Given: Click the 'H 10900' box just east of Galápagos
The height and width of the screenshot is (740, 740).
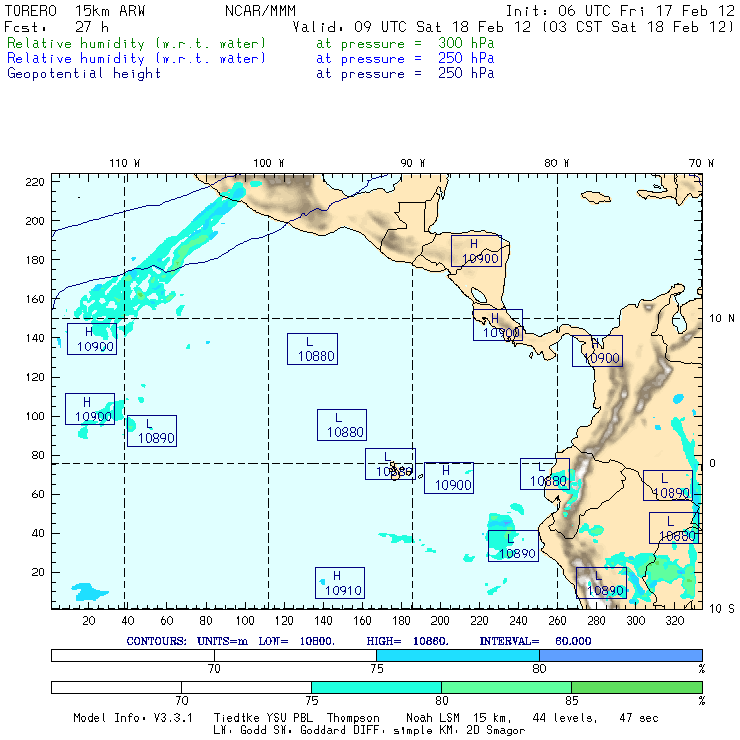Looking at the screenshot, I should pos(449,478).
